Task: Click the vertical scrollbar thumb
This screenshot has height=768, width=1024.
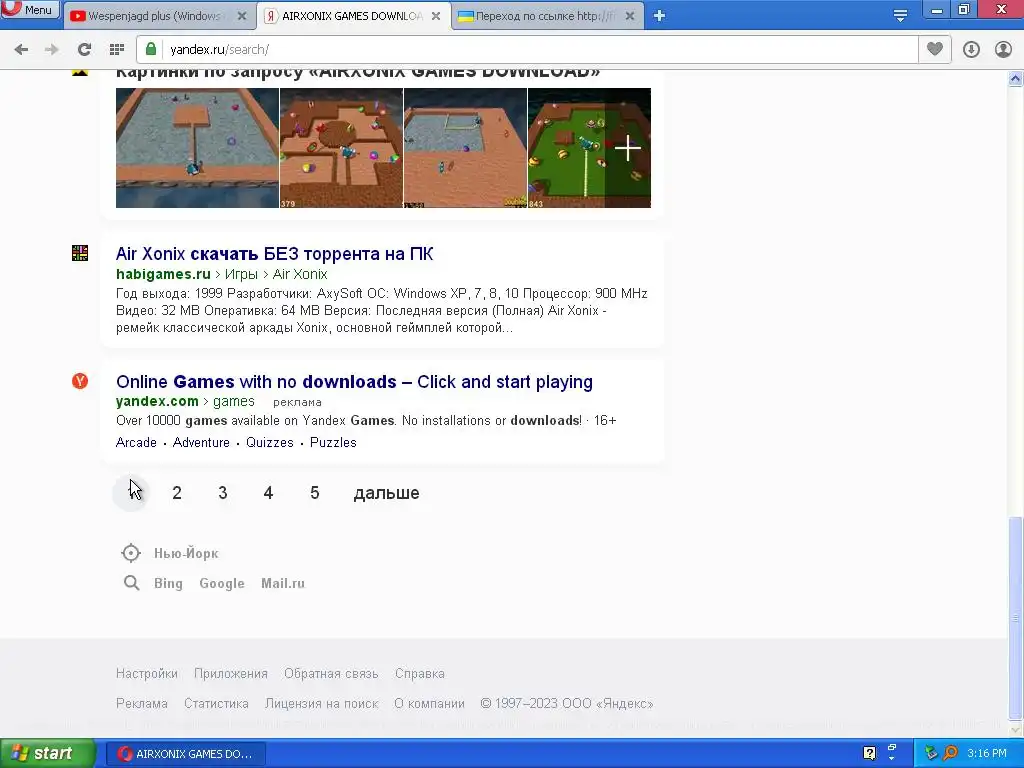Action: click(1016, 617)
